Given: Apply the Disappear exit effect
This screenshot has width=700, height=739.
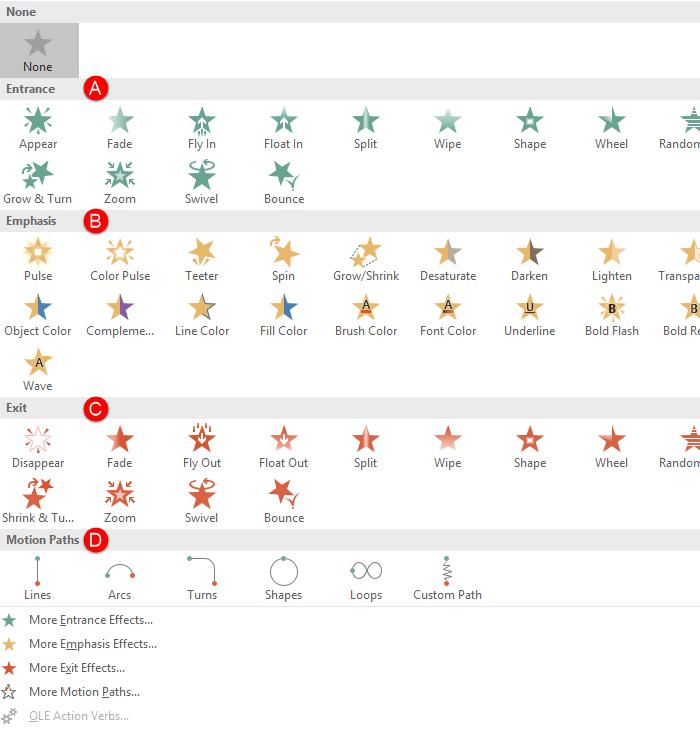Looking at the screenshot, I should point(38,447).
